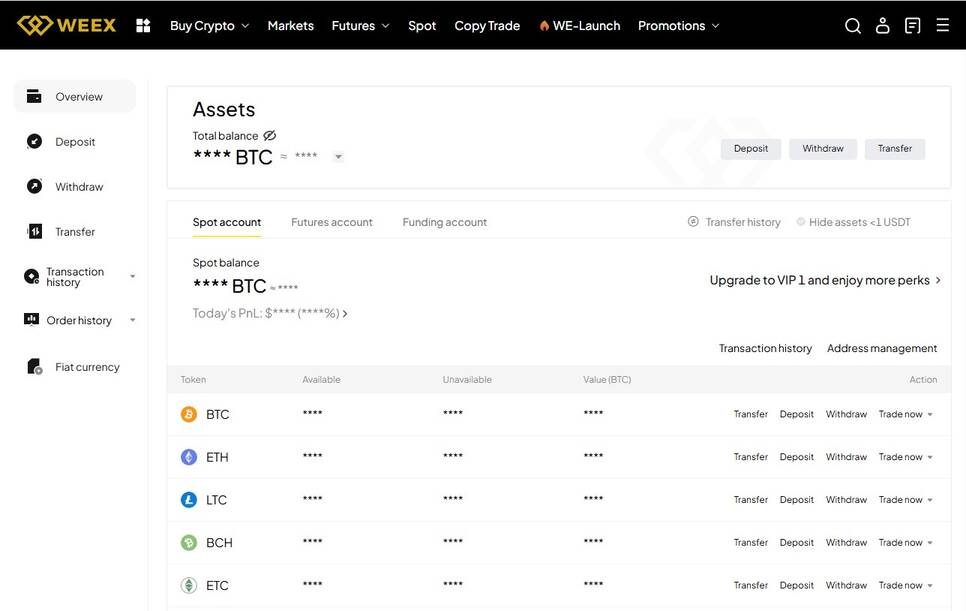966x611 pixels.
Task: Click the Transfer icon in sidebar
Action: (x=35, y=232)
